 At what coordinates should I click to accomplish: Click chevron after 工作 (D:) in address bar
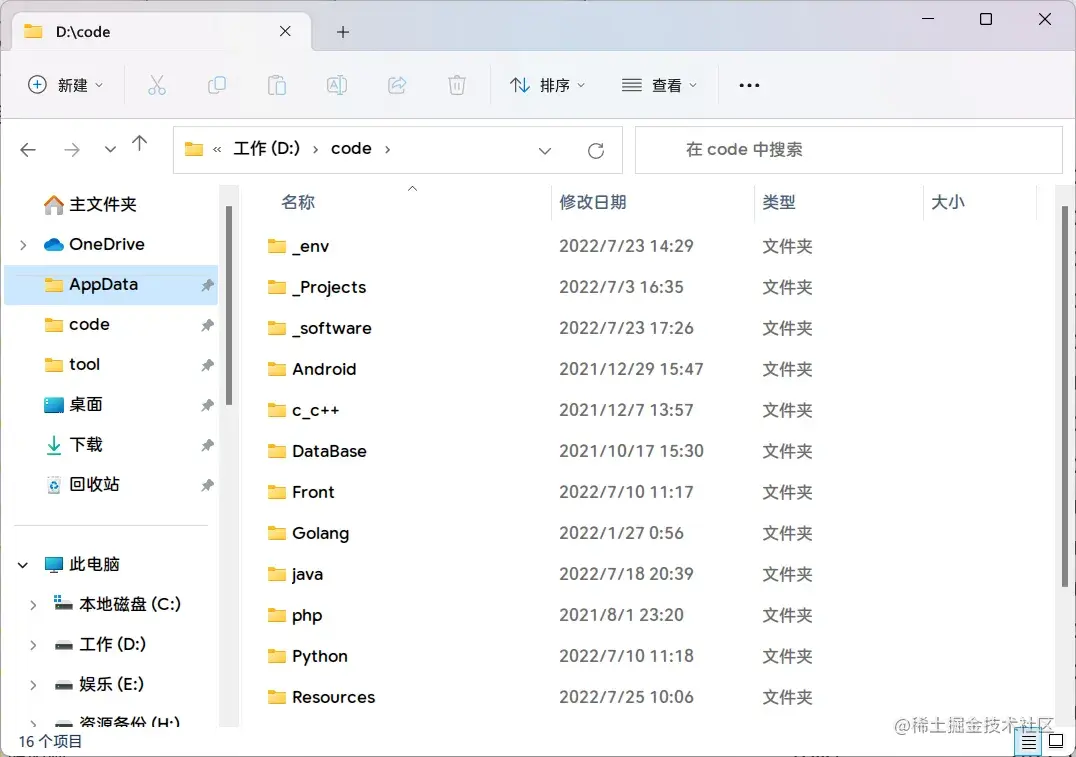(316, 149)
